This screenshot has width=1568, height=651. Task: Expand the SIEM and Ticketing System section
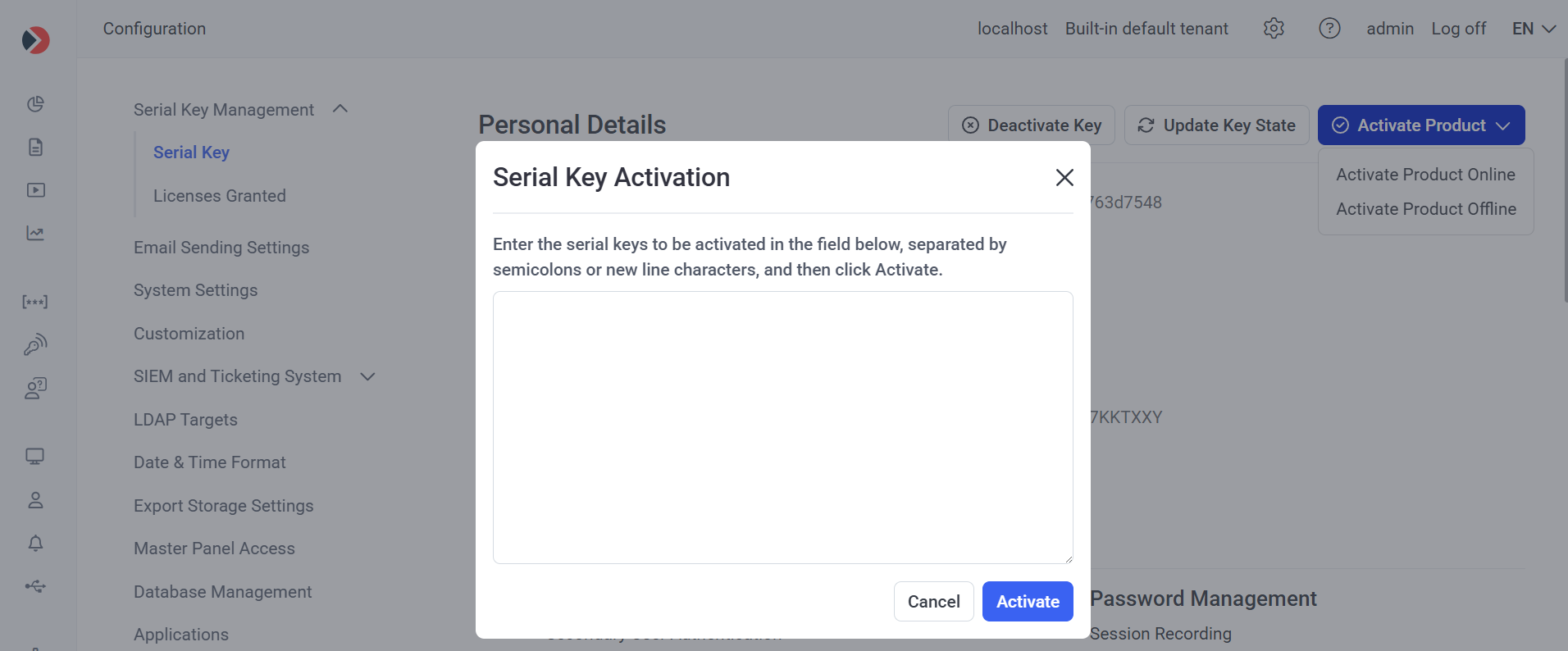pos(367,376)
